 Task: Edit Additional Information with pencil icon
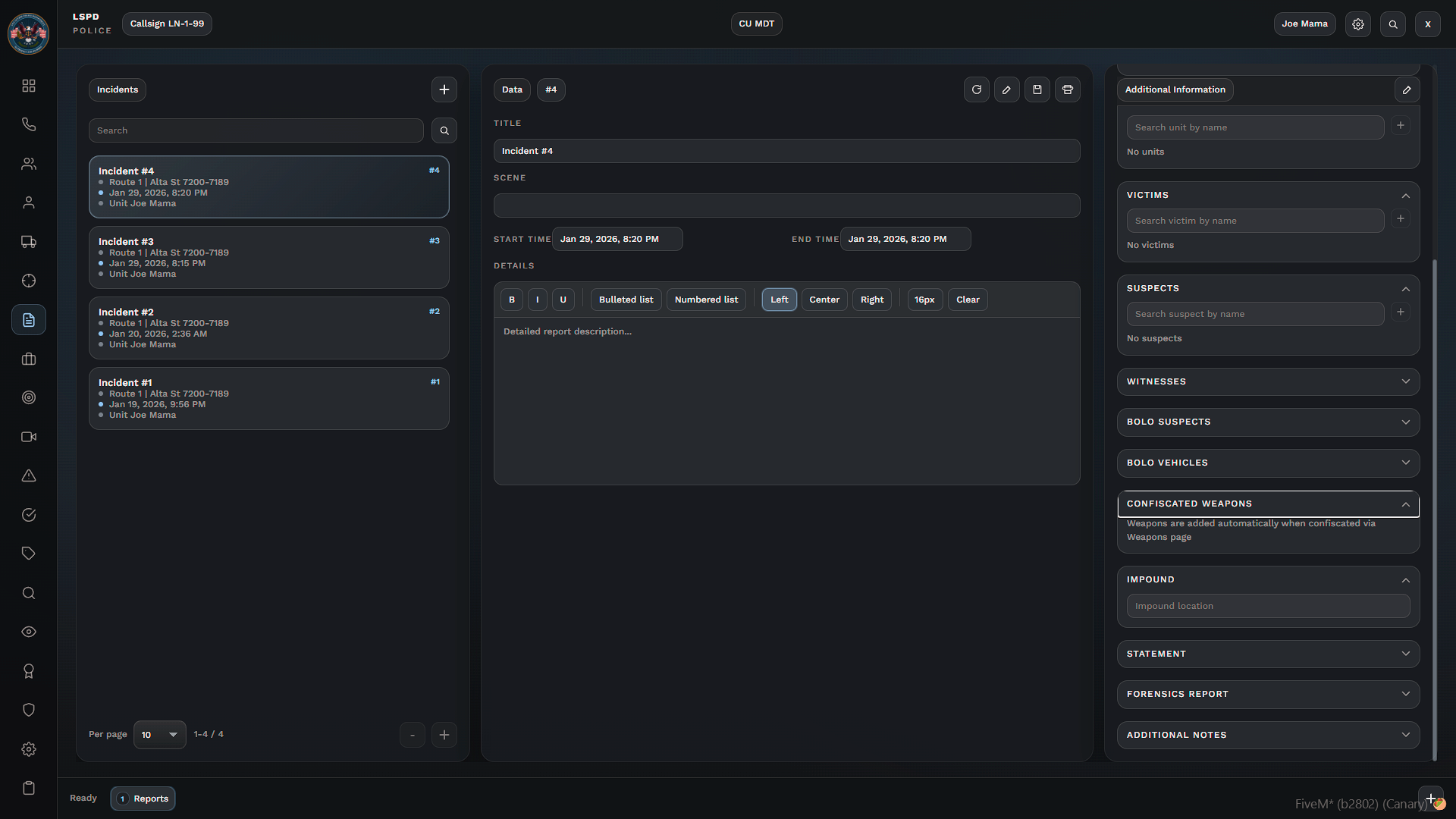pos(1407,89)
